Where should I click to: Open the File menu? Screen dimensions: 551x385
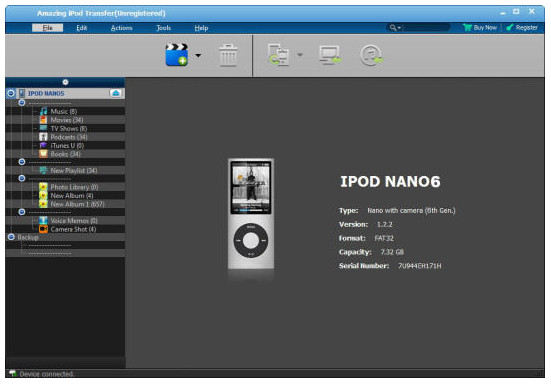[47, 28]
